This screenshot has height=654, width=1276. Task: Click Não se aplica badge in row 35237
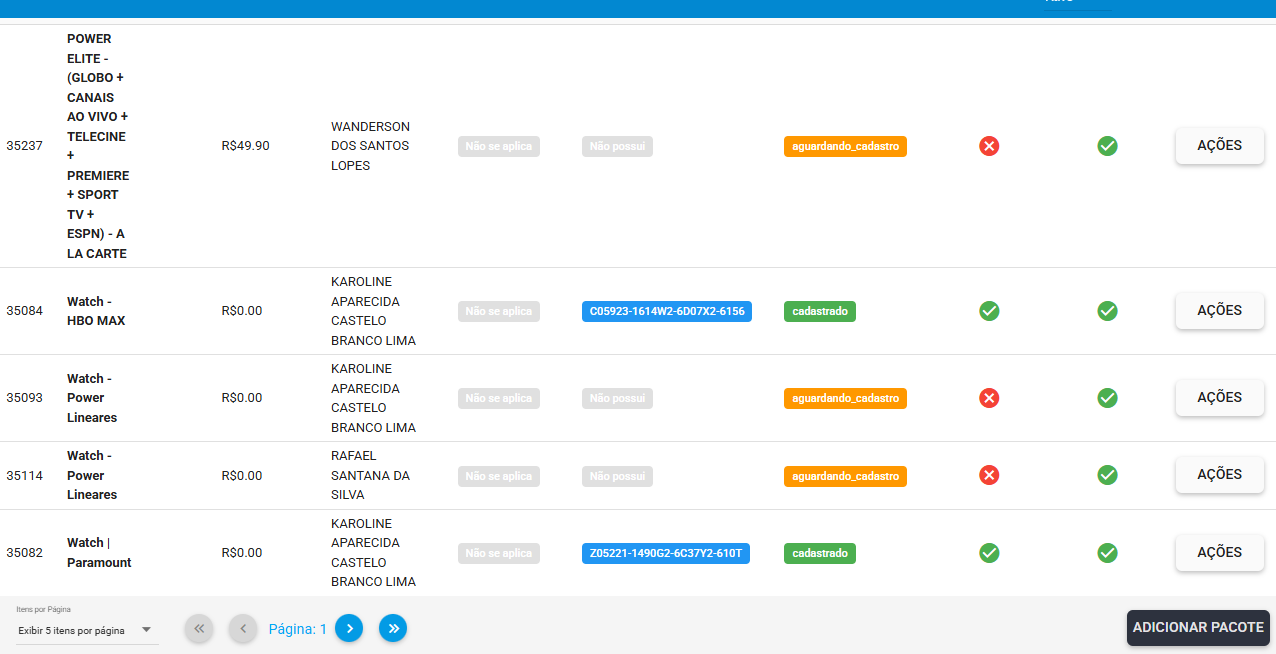(499, 146)
